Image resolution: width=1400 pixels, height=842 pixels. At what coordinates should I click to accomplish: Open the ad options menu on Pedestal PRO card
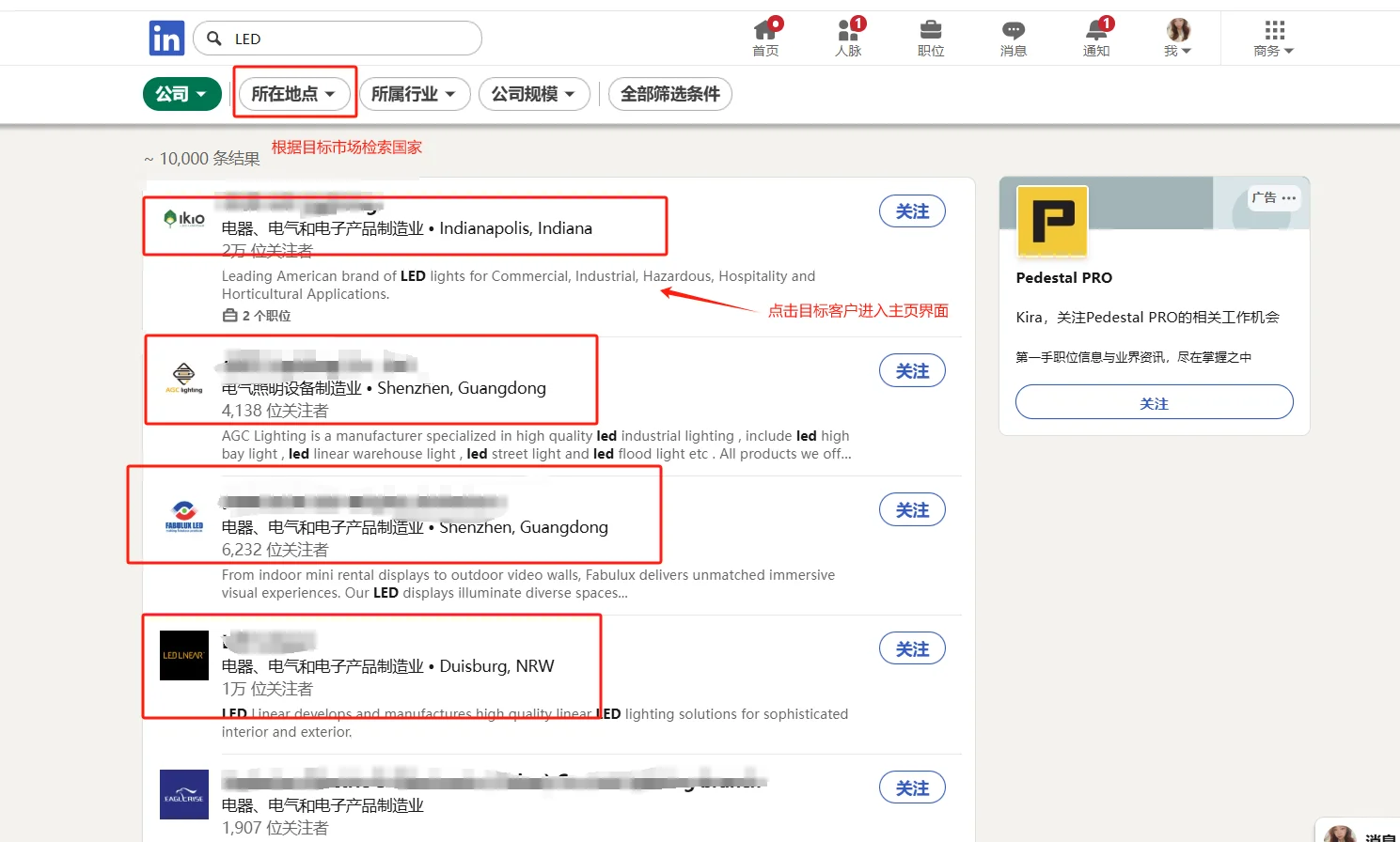pyautogui.click(x=1287, y=197)
